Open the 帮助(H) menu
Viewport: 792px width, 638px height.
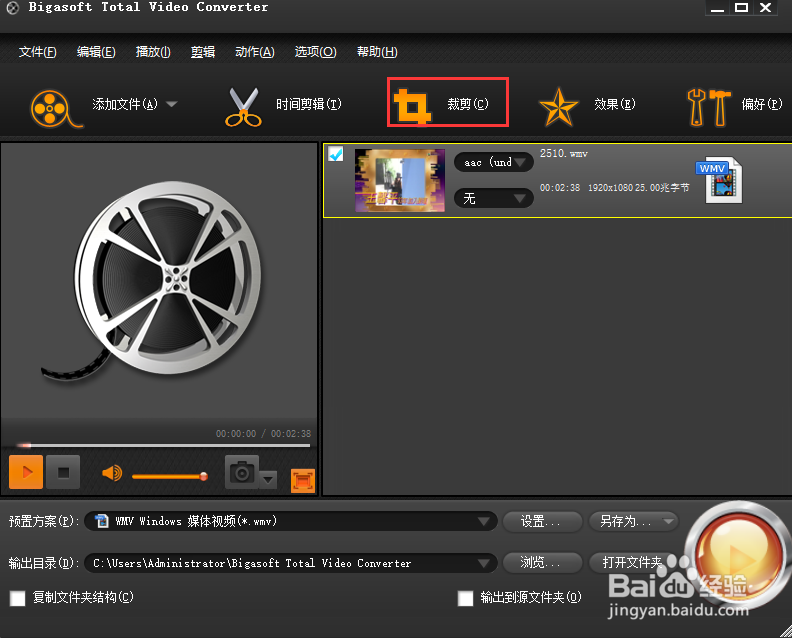[377, 52]
